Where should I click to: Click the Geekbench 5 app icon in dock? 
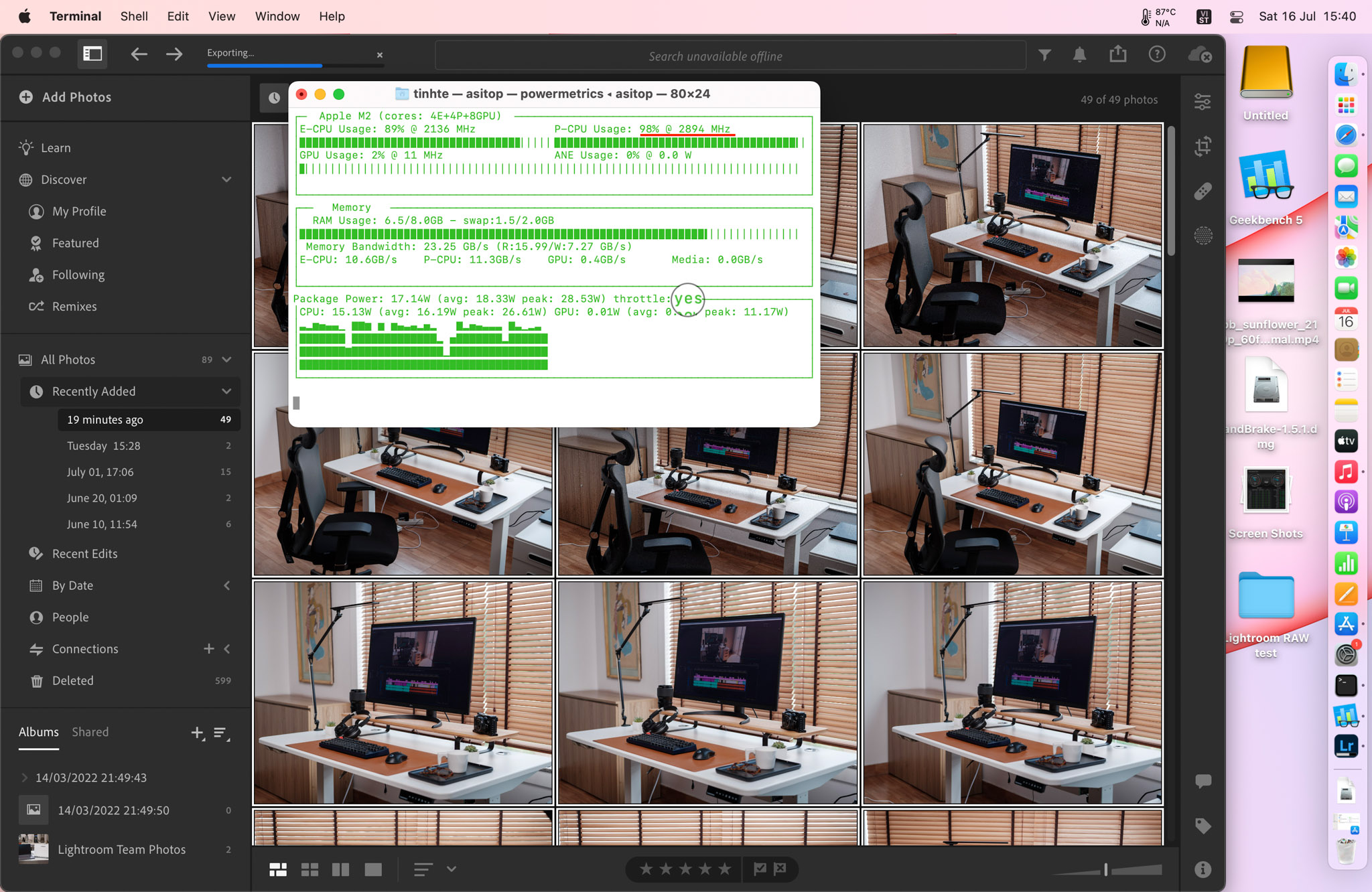coord(1264,190)
